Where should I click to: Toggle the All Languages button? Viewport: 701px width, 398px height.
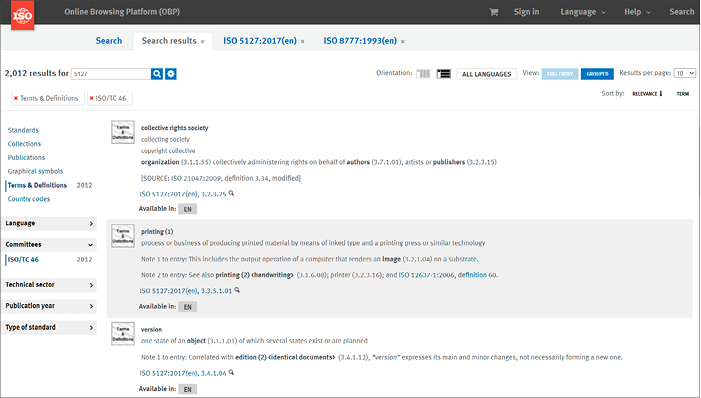tap(486, 74)
